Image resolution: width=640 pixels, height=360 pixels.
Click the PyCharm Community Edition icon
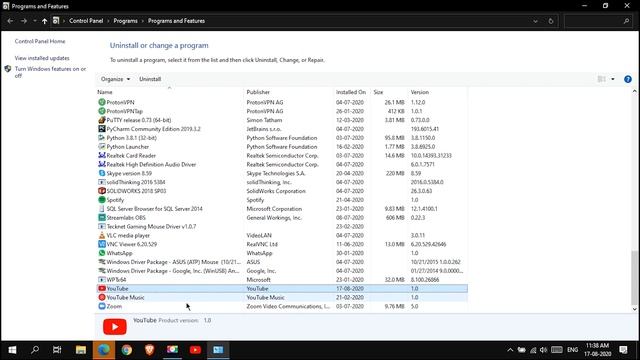click(x=102, y=129)
